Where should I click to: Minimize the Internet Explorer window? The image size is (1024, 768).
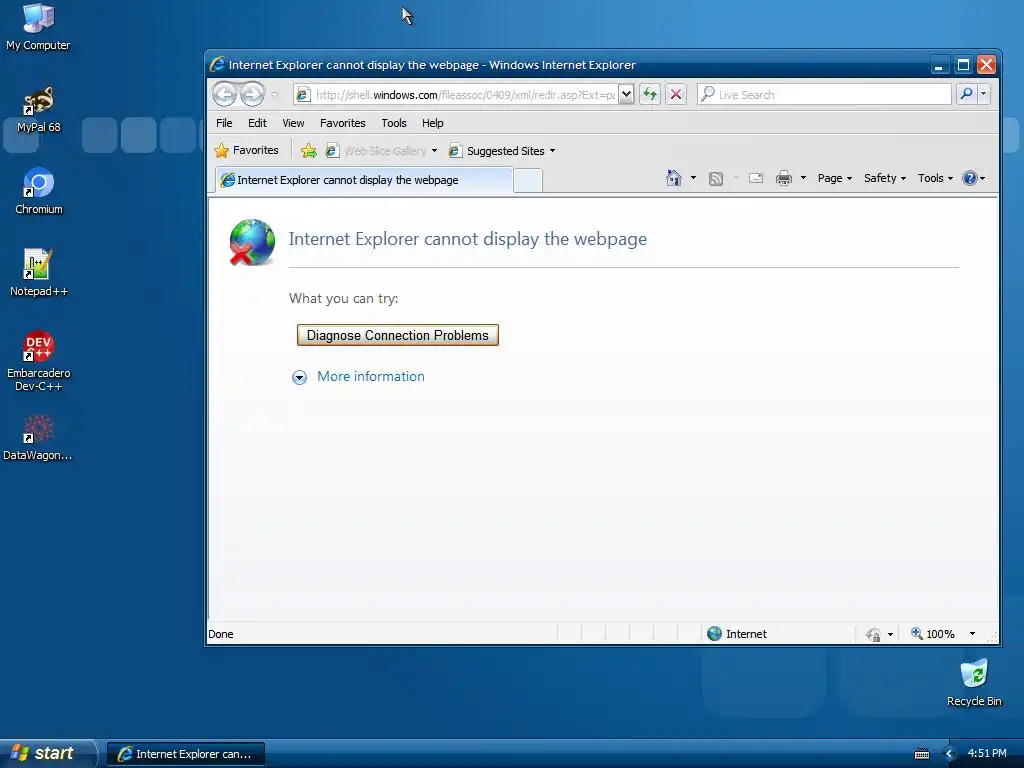939,65
